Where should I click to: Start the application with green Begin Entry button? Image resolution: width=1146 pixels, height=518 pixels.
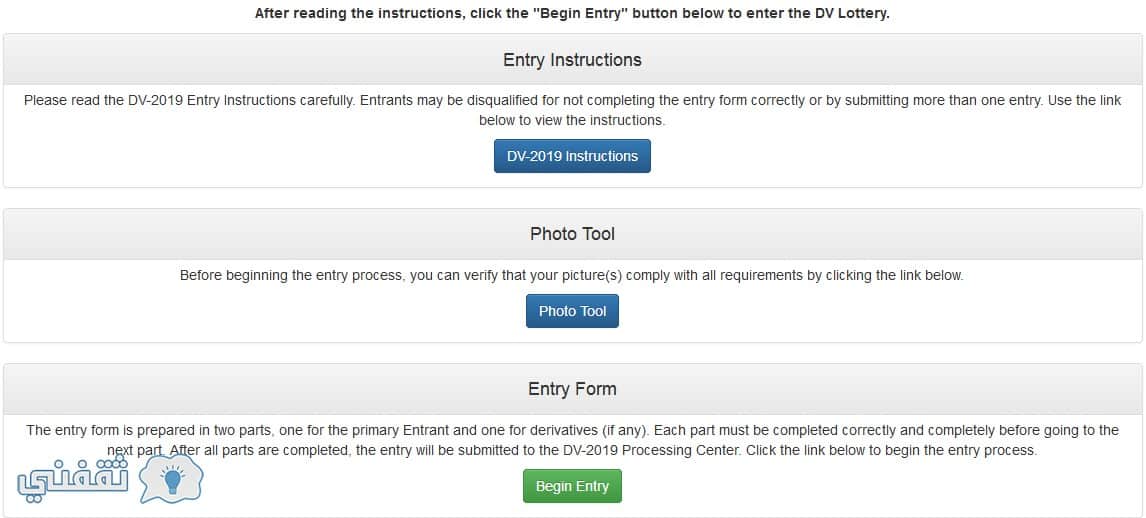[x=572, y=486]
